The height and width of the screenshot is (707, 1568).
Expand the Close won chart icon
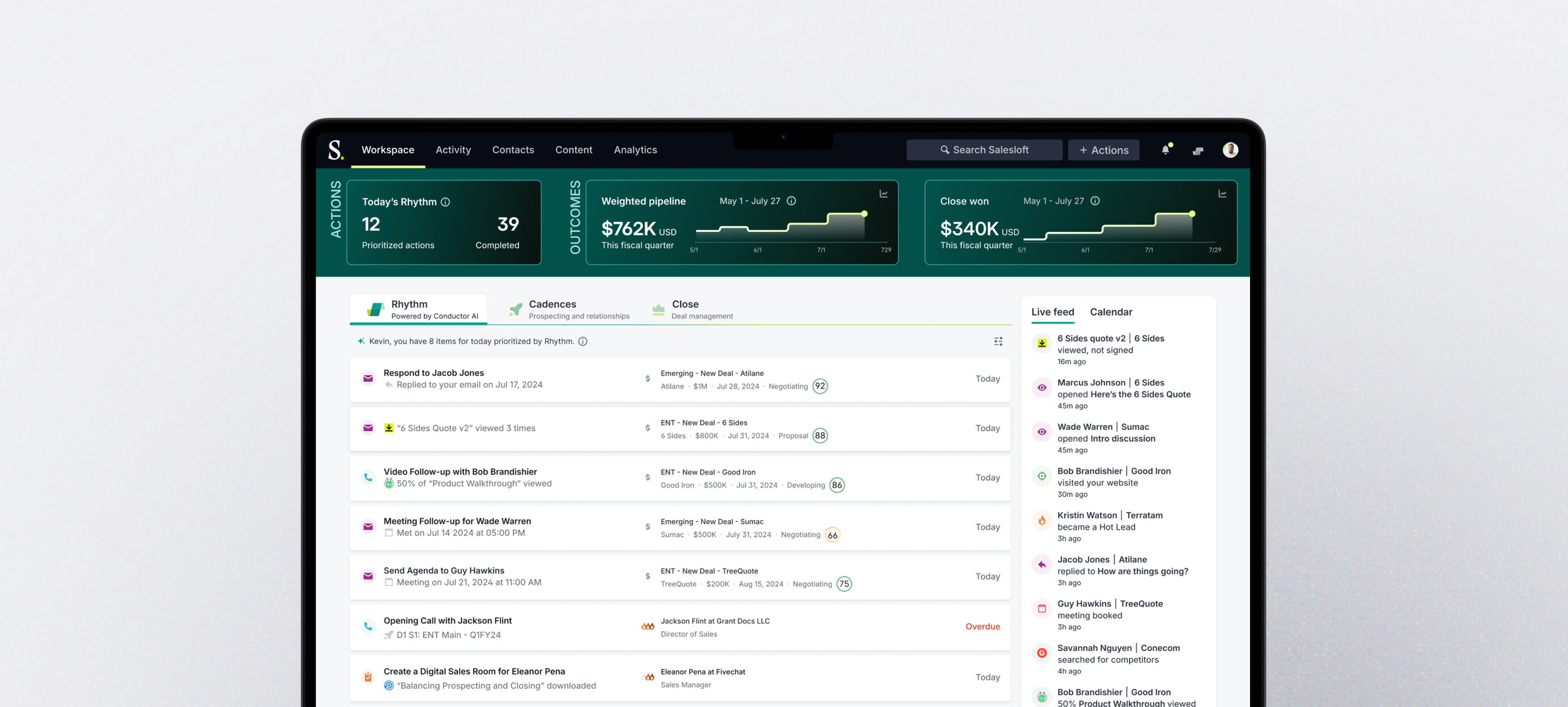(x=1222, y=194)
